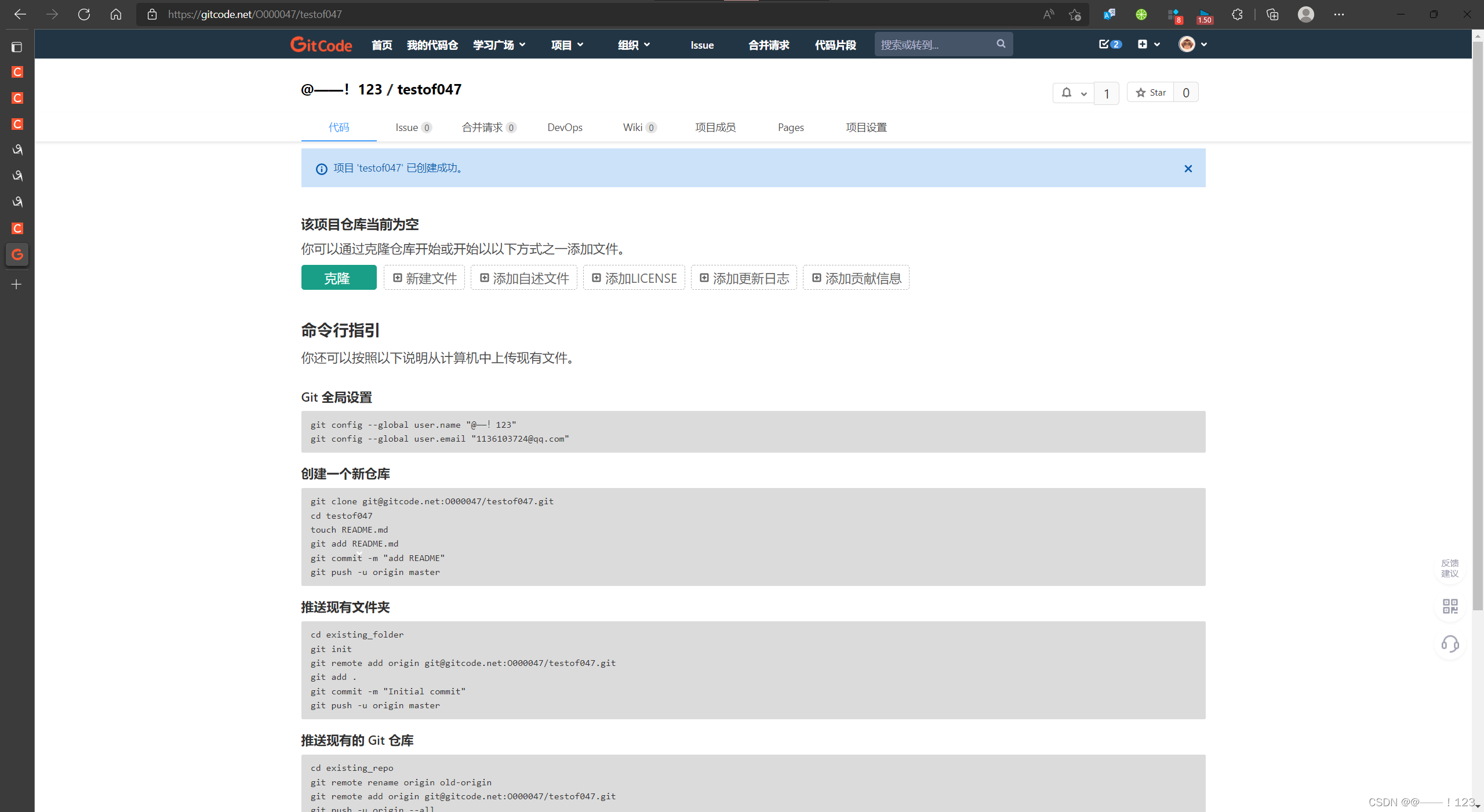Image resolution: width=1484 pixels, height=812 pixels.
Task: Open browser extensions puzzle icon
Action: [1237, 14]
